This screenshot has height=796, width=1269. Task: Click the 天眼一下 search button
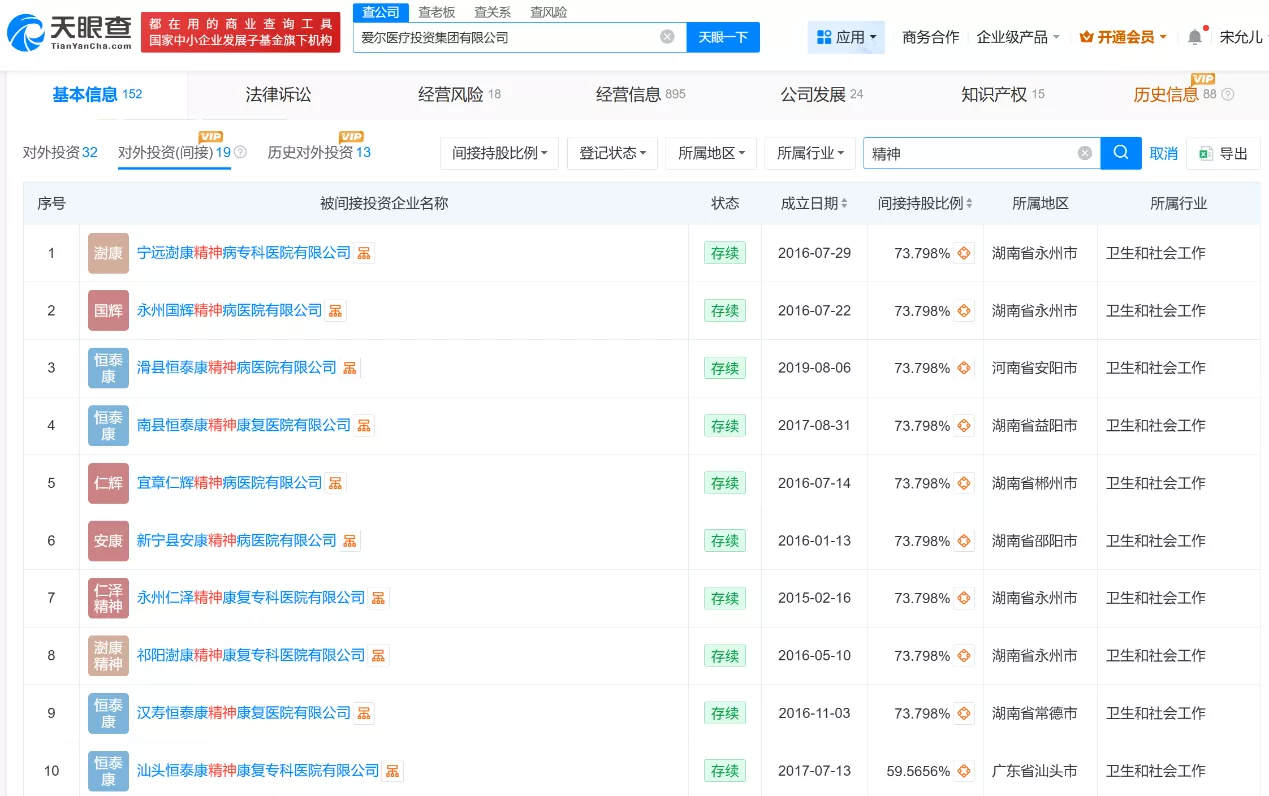tap(723, 37)
